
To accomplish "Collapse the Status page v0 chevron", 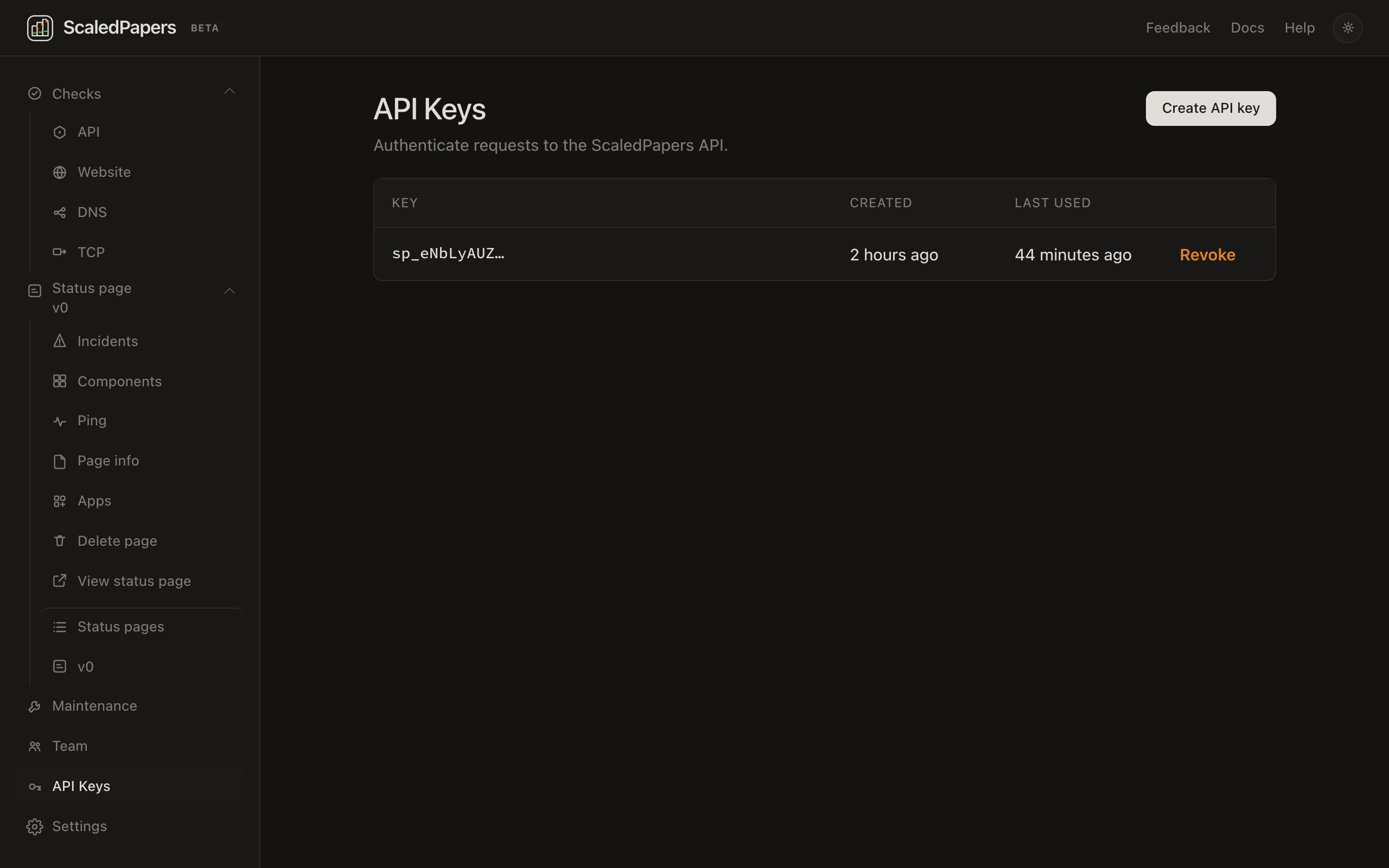I will (x=230, y=291).
